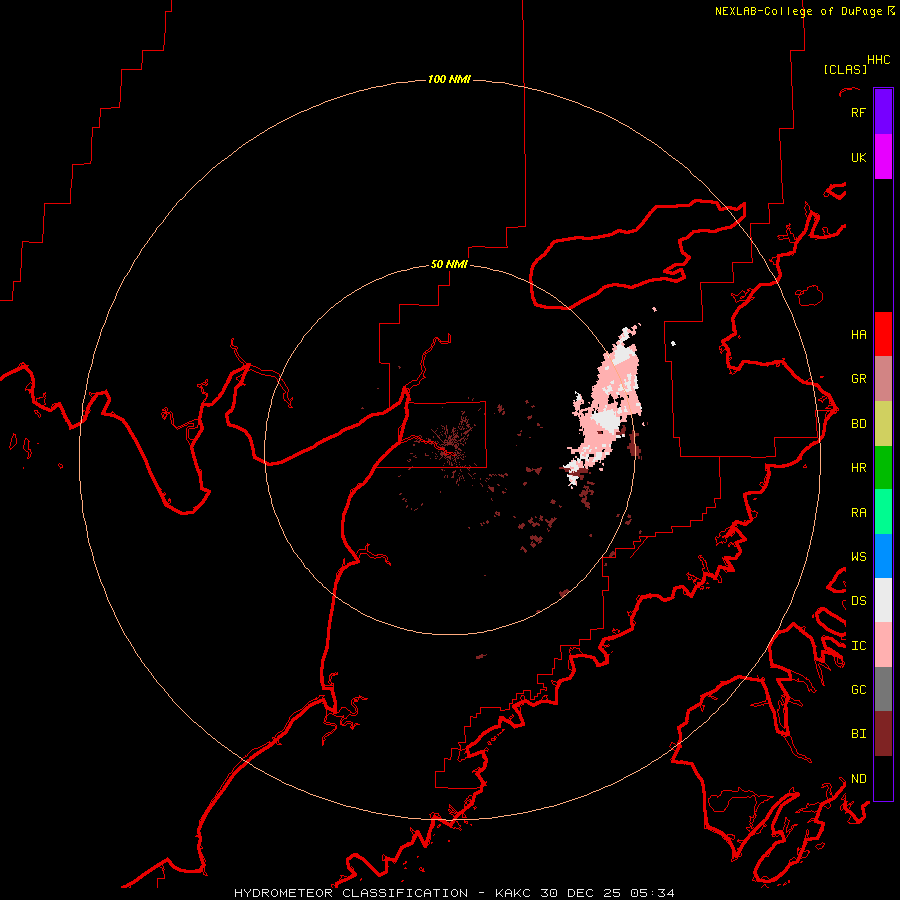The width and height of the screenshot is (900, 900).
Task: Click the black ND legend swatch
Action: [x=883, y=778]
